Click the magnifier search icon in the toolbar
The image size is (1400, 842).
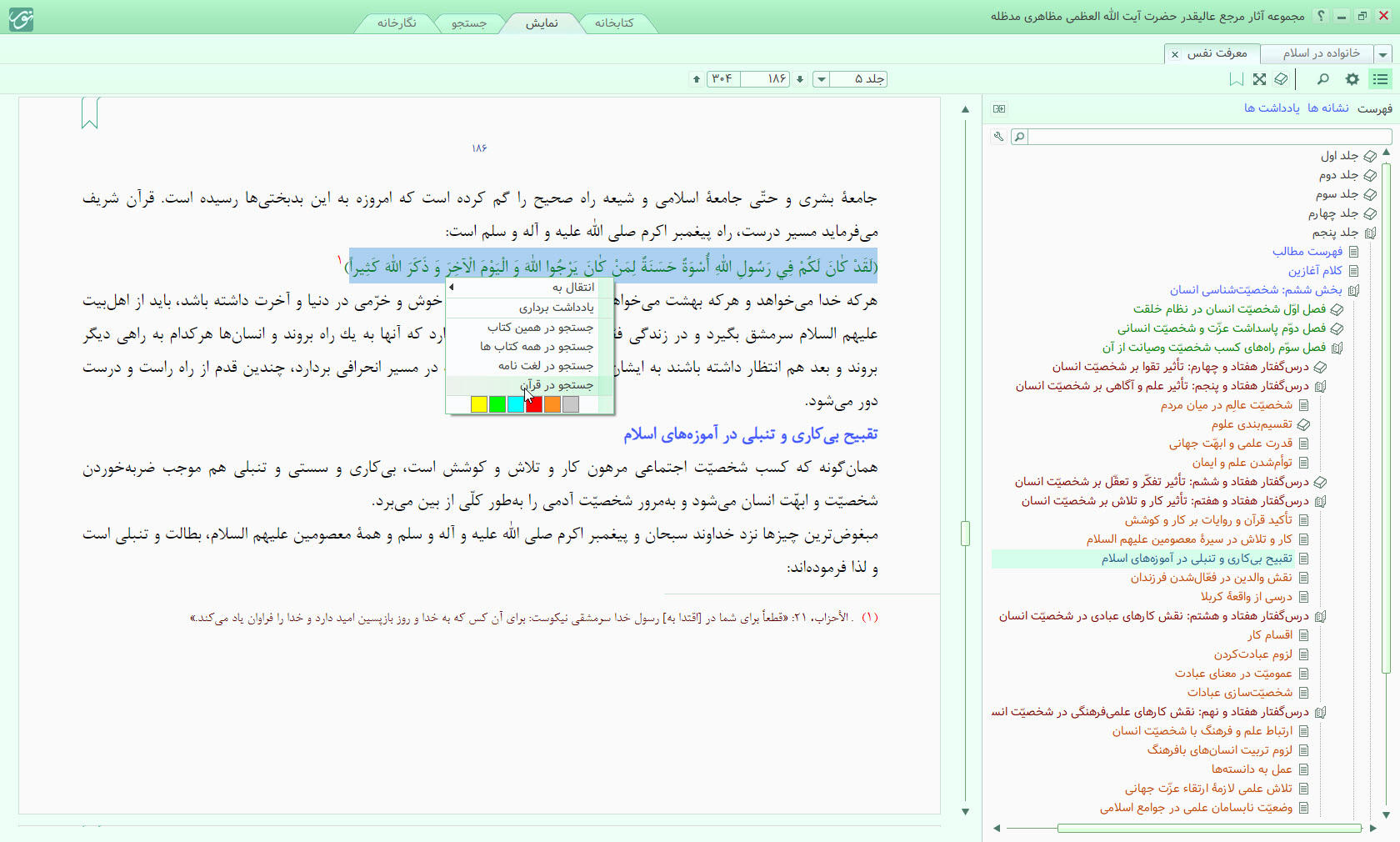(1322, 79)
